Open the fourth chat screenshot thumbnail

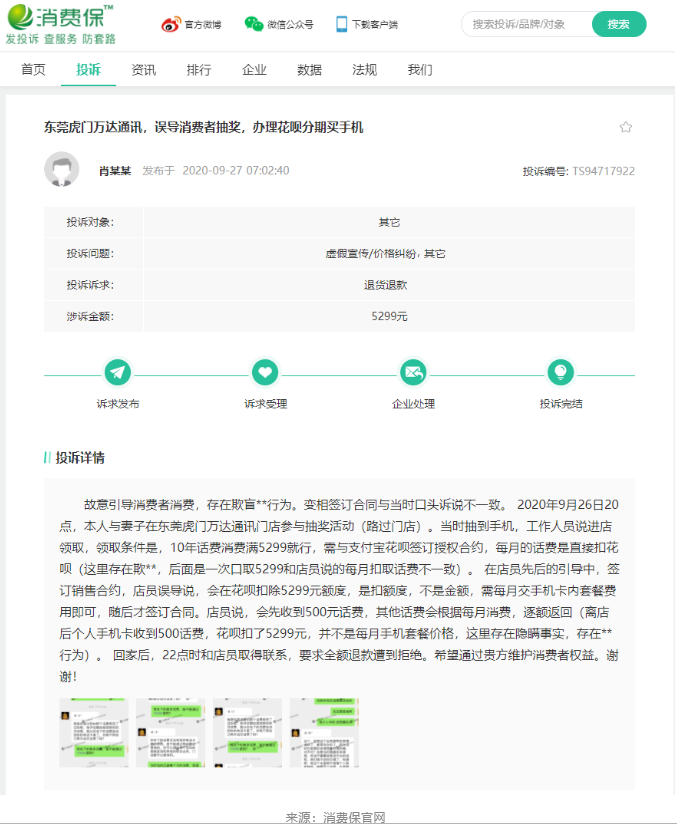click(x=324, y=732)
